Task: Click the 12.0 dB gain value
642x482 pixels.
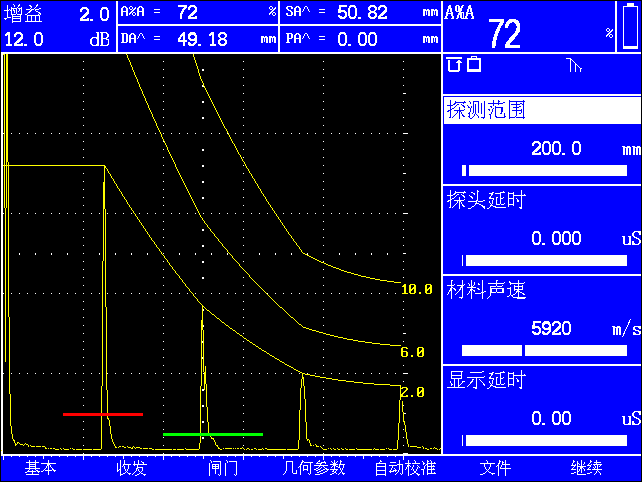Action: pos(57,39)
